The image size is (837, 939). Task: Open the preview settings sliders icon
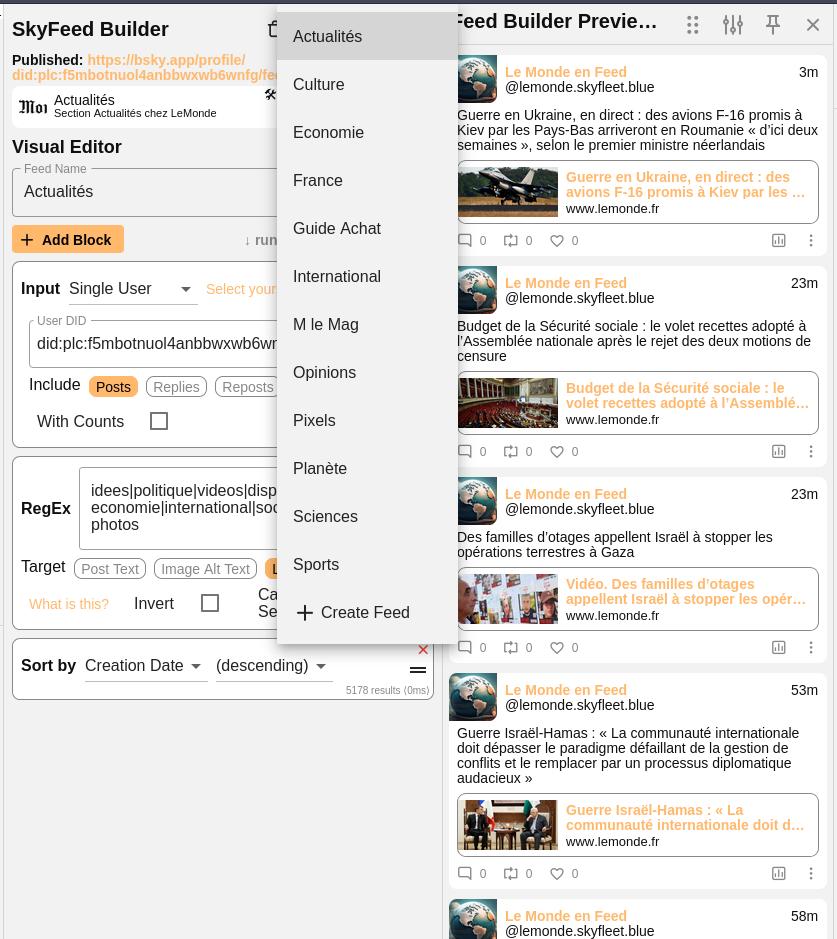tap(733, 25)
